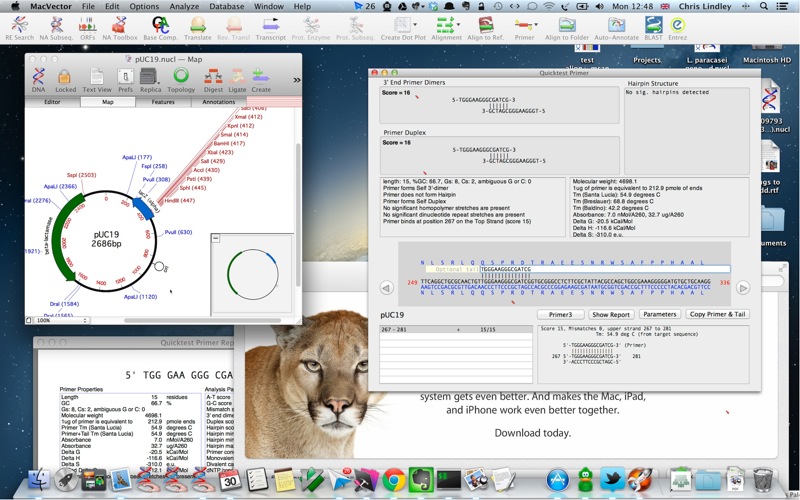
Task: Click the Primer3 button
Action: pyautogui.click(x=560, y=314)
